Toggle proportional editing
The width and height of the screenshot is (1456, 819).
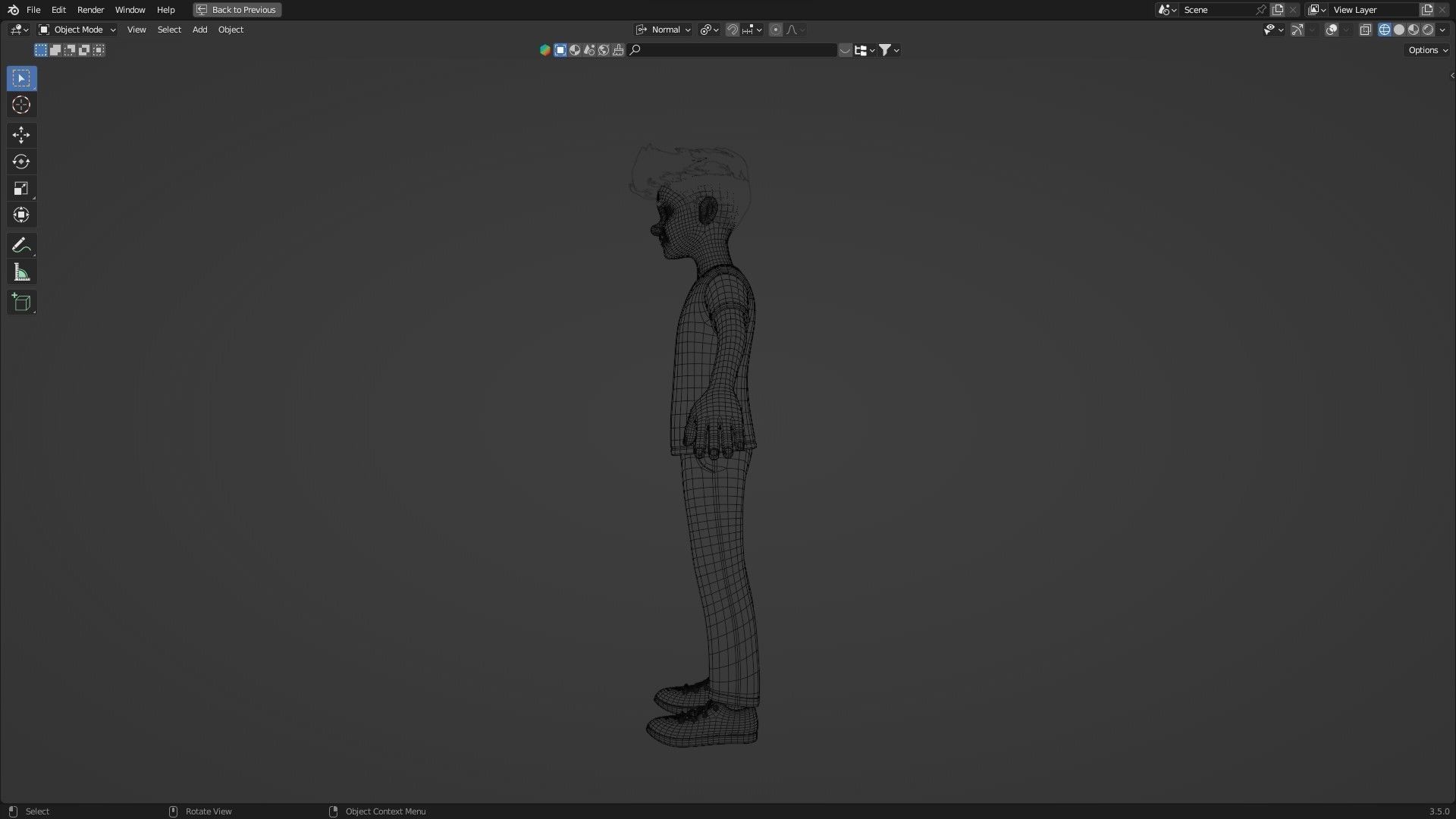click(x=775, y=30)
